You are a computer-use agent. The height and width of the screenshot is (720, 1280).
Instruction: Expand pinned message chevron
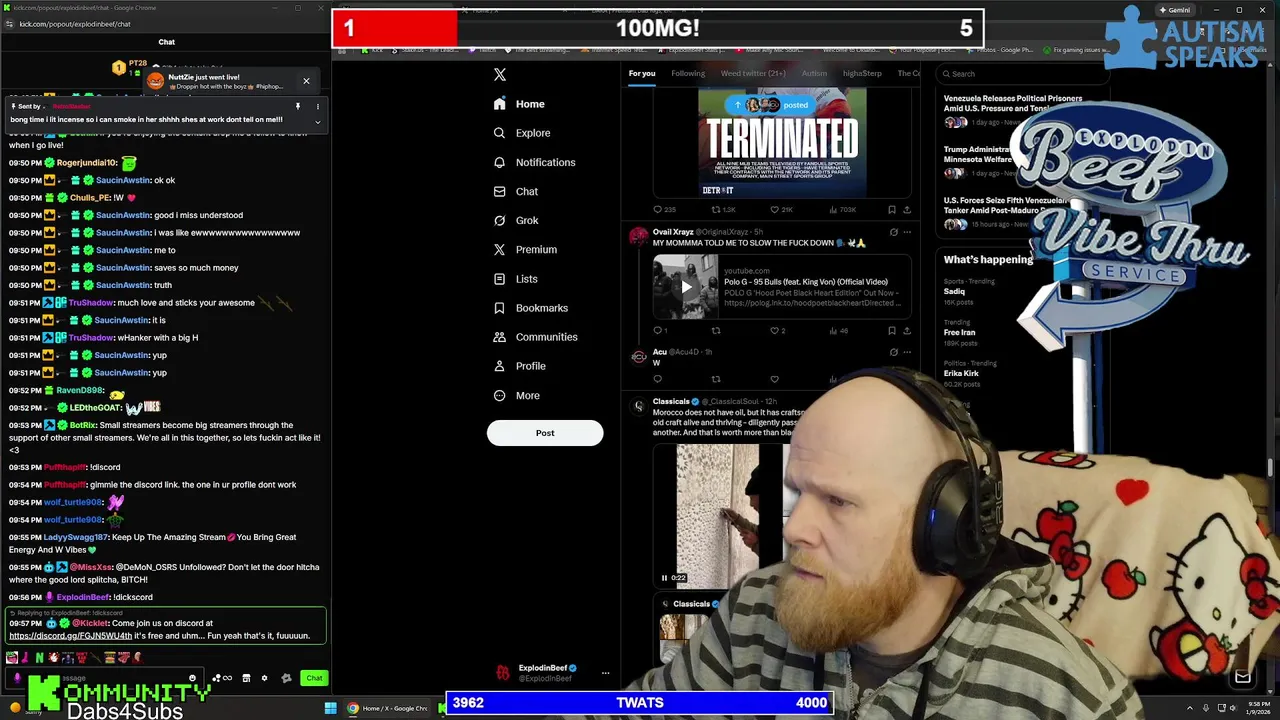click(x=318, y=122)
